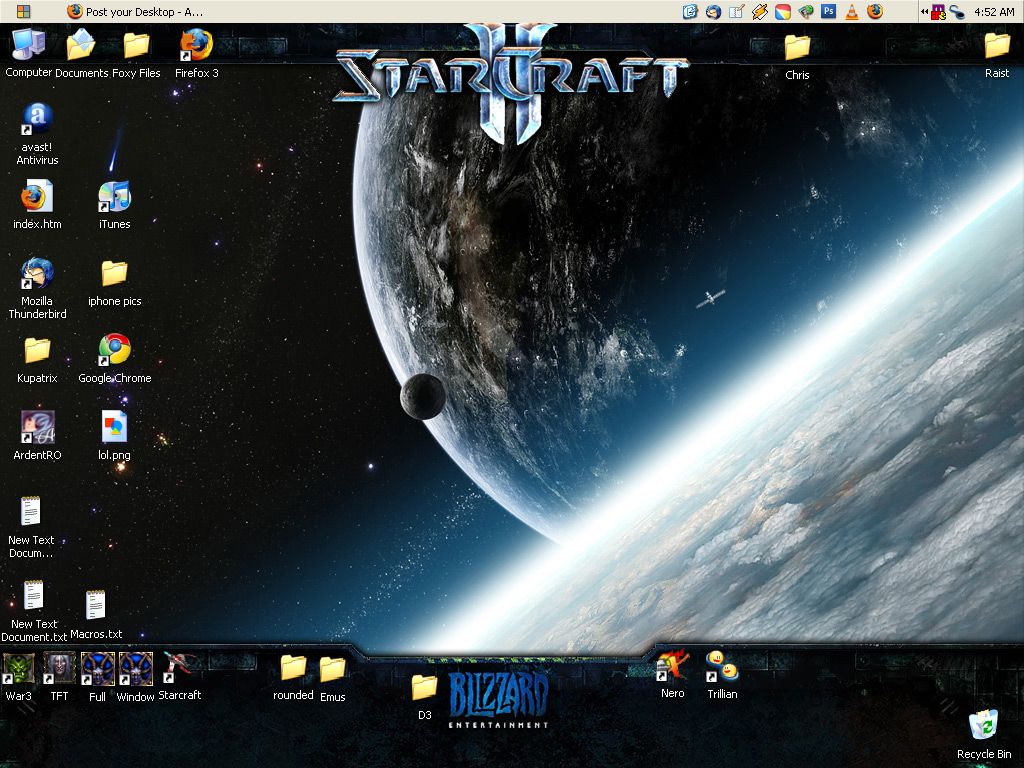Screen dimensions: 1024x768
Task: Open the Computer desktop icon
Action: 29,53
